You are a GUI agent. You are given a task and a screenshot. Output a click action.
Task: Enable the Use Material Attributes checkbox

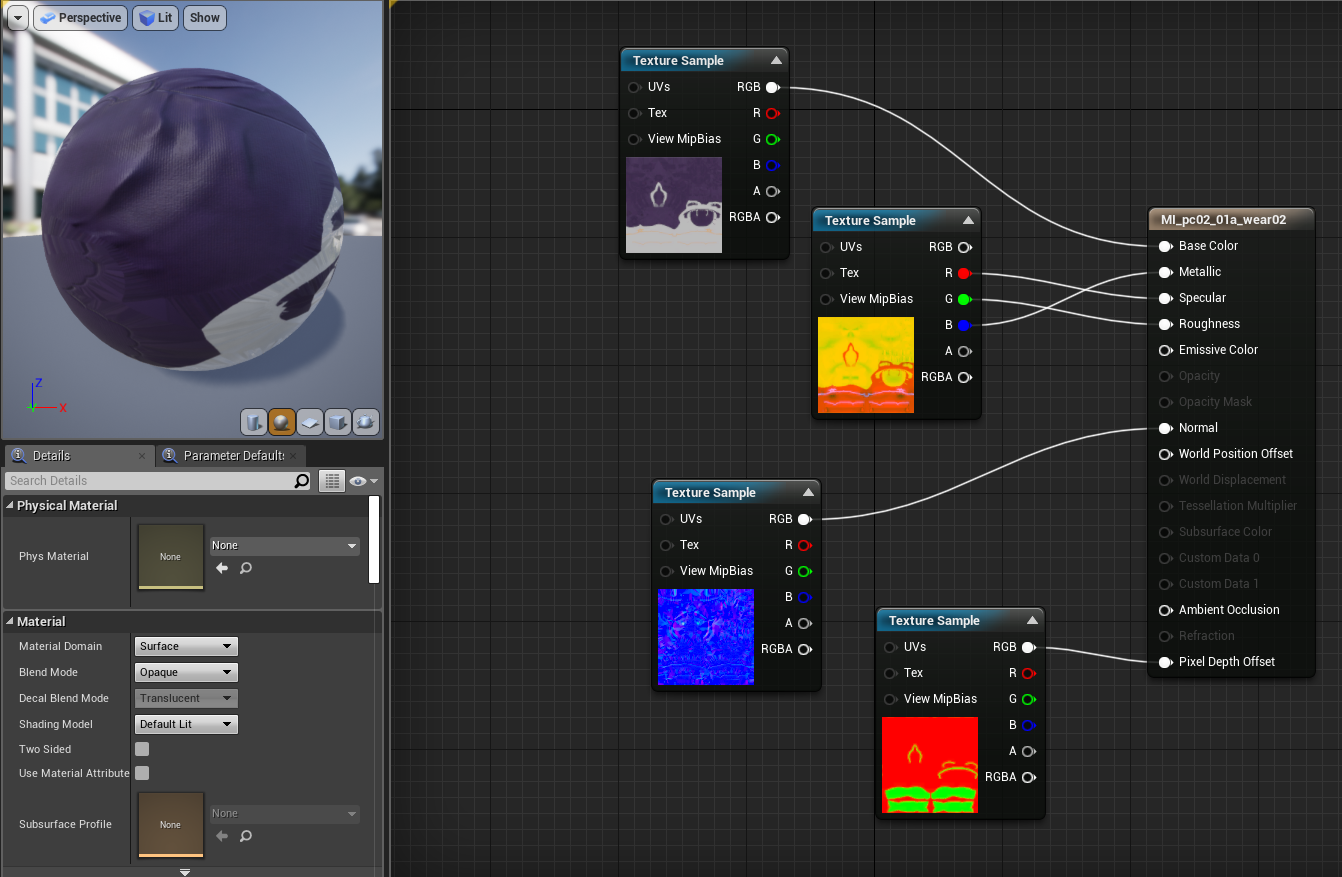click(142, 773)
